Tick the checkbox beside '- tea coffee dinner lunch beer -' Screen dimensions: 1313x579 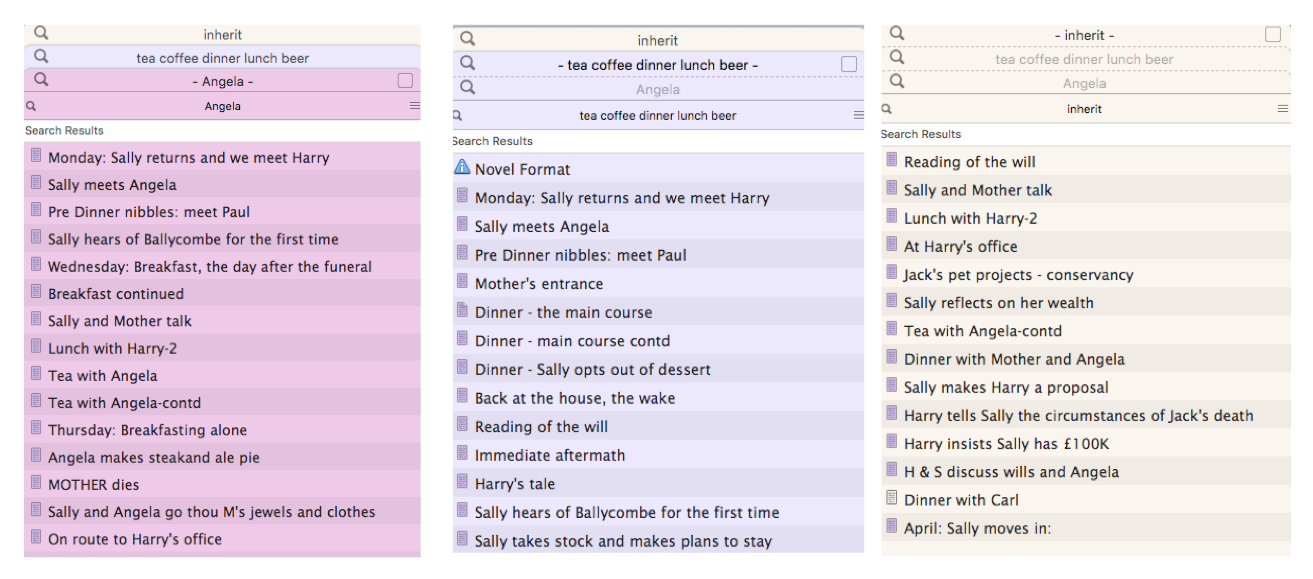[x=849, y=64]
